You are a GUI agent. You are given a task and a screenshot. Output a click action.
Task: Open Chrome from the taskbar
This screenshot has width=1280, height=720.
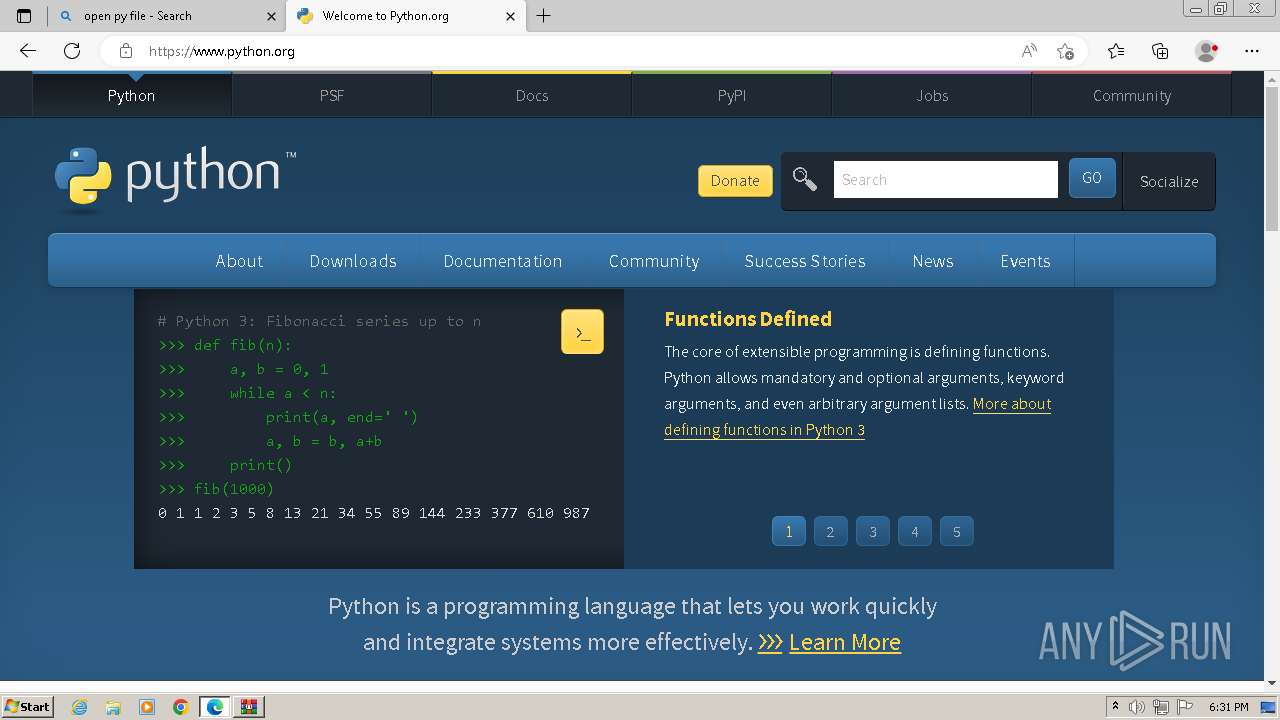[181, 707]
